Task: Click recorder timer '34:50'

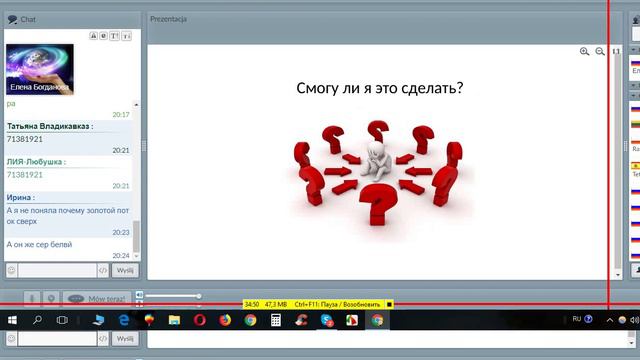Action: tap(252, 304)
